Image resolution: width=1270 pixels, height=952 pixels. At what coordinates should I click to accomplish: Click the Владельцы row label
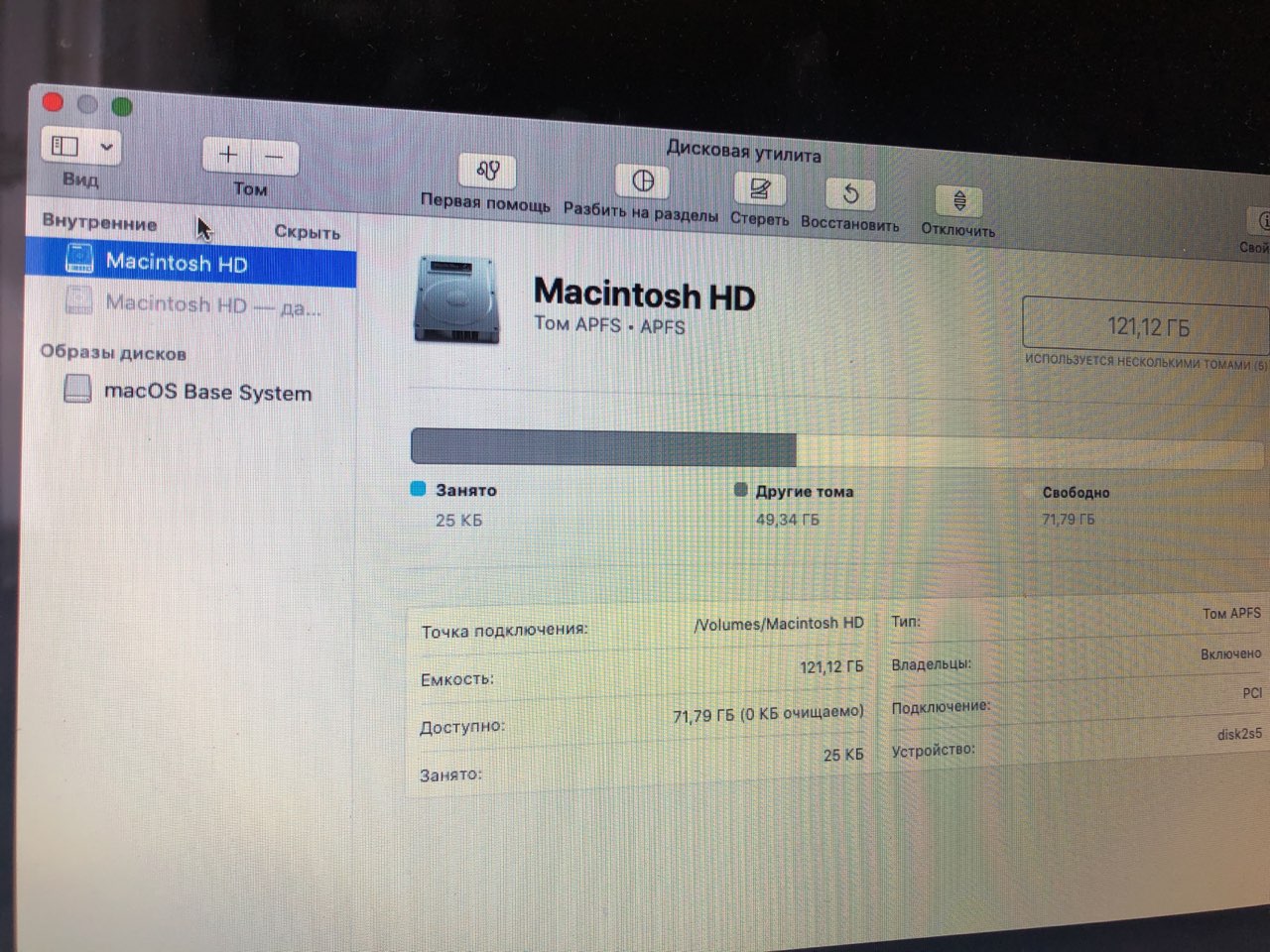pyautogui.click(x=931, y=664)
